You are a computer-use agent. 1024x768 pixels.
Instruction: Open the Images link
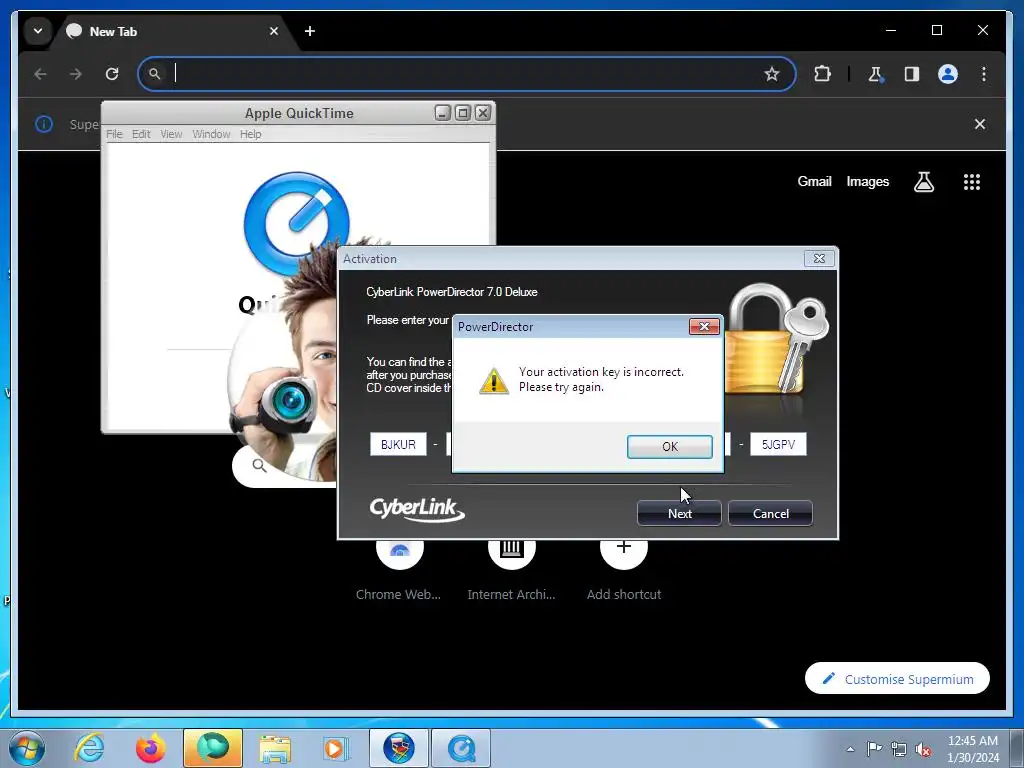coord(867,182)
